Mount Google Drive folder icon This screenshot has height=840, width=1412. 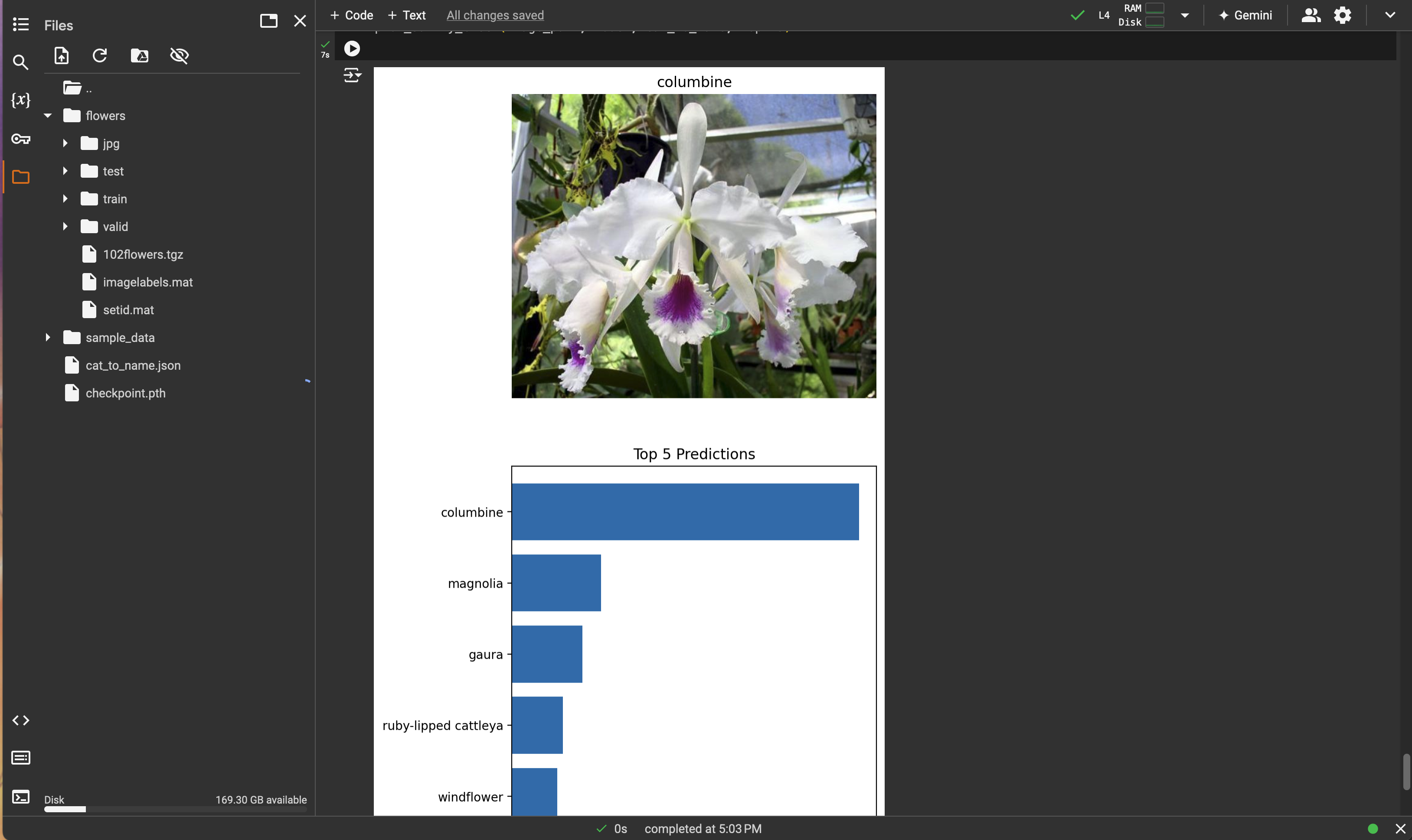[x=139, y=55]
